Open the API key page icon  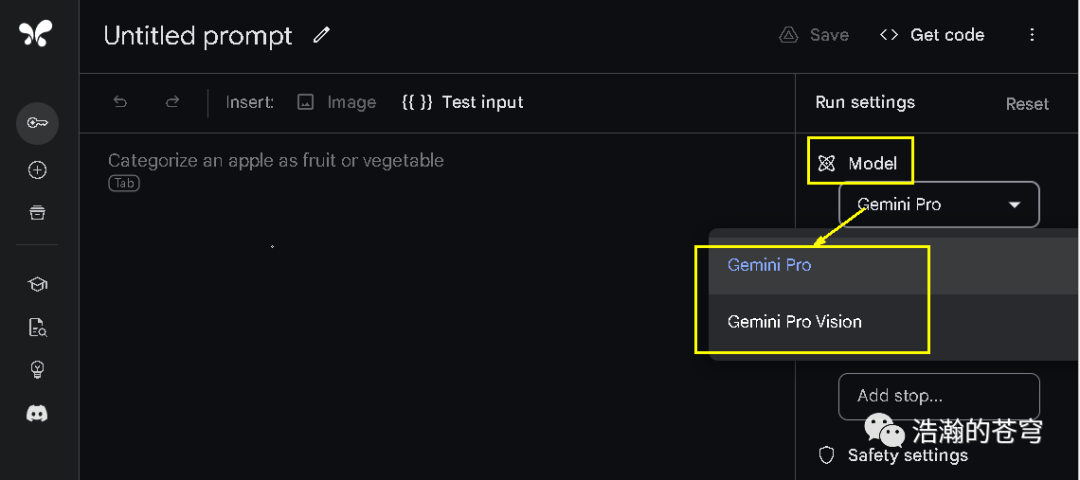tap(37, 123)
